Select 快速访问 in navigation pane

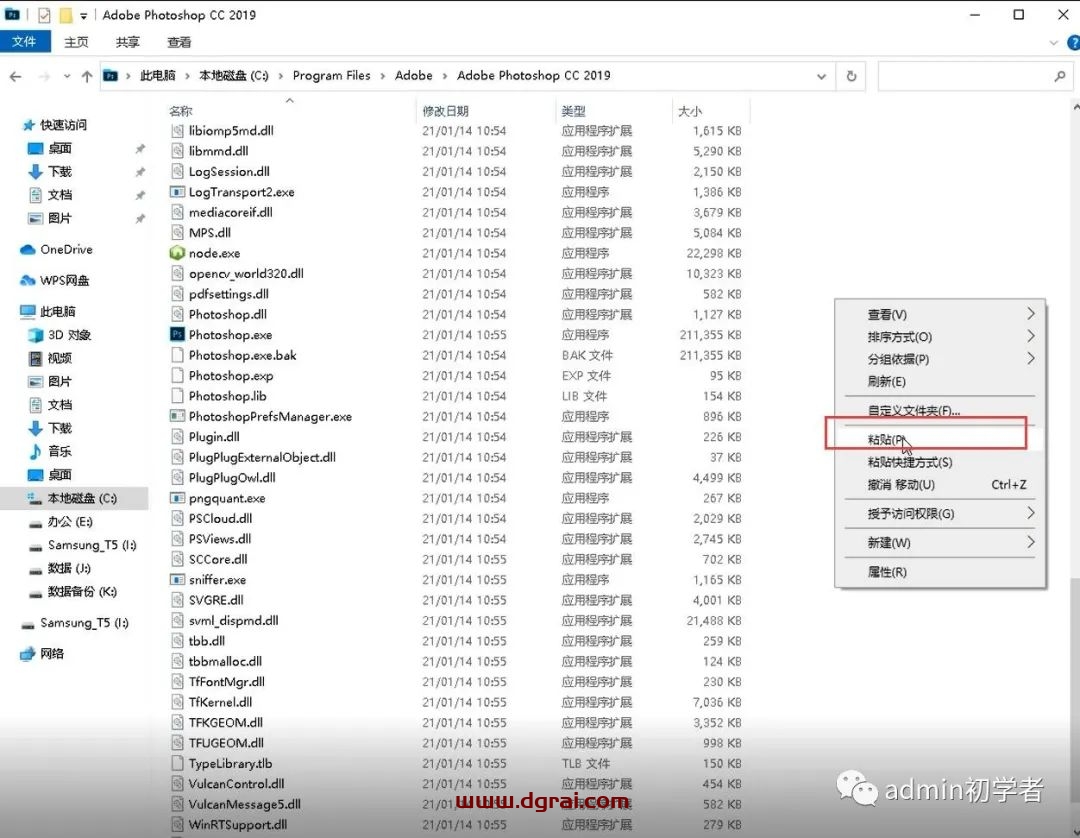pos(54,125)
